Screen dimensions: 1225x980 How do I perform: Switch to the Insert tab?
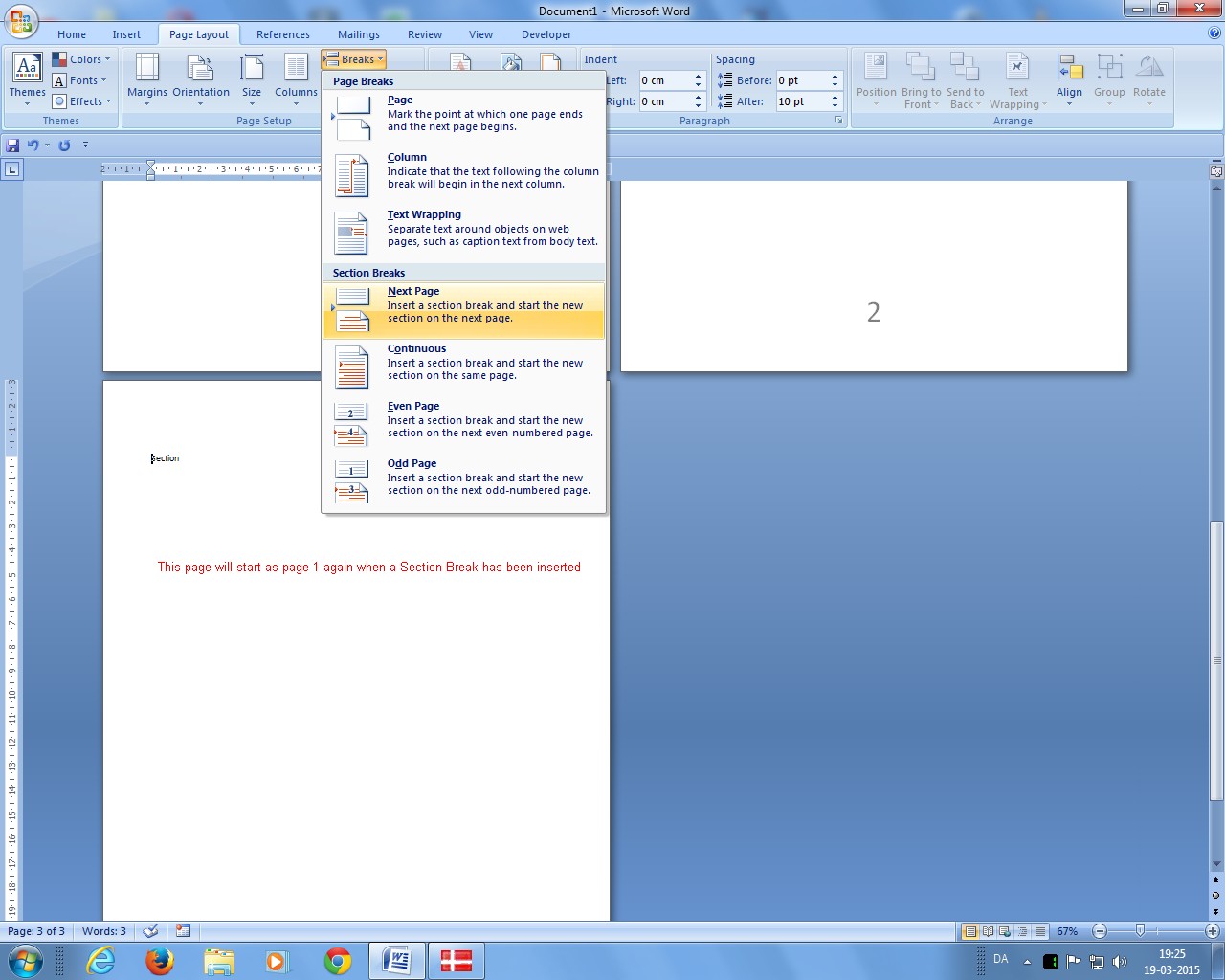click(x=126, y=34)
